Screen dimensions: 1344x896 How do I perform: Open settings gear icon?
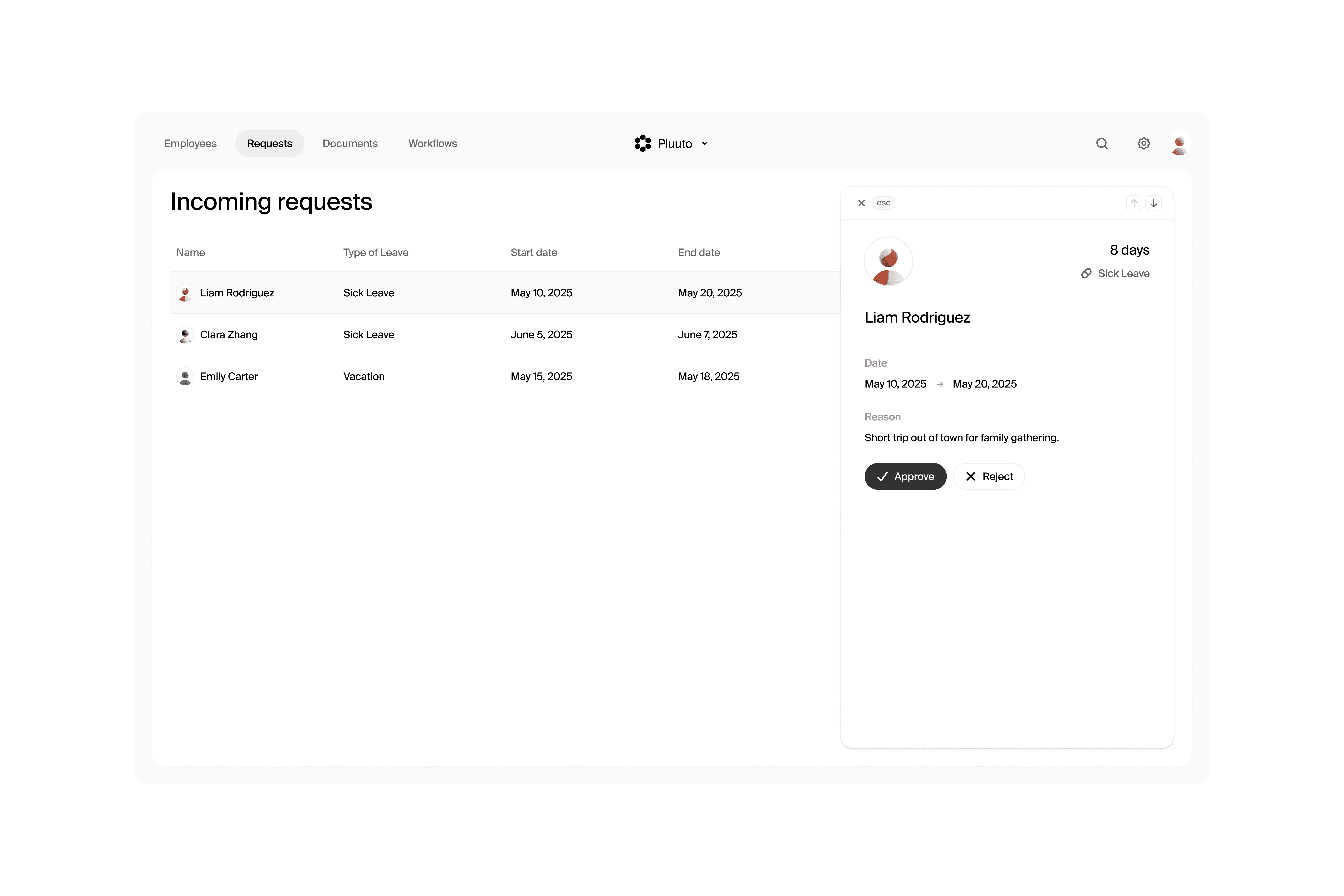point(1144,143)
